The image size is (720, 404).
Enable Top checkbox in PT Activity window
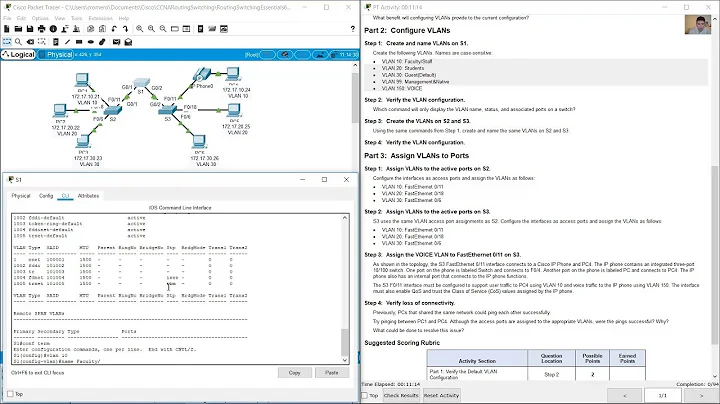click(365, 395)
